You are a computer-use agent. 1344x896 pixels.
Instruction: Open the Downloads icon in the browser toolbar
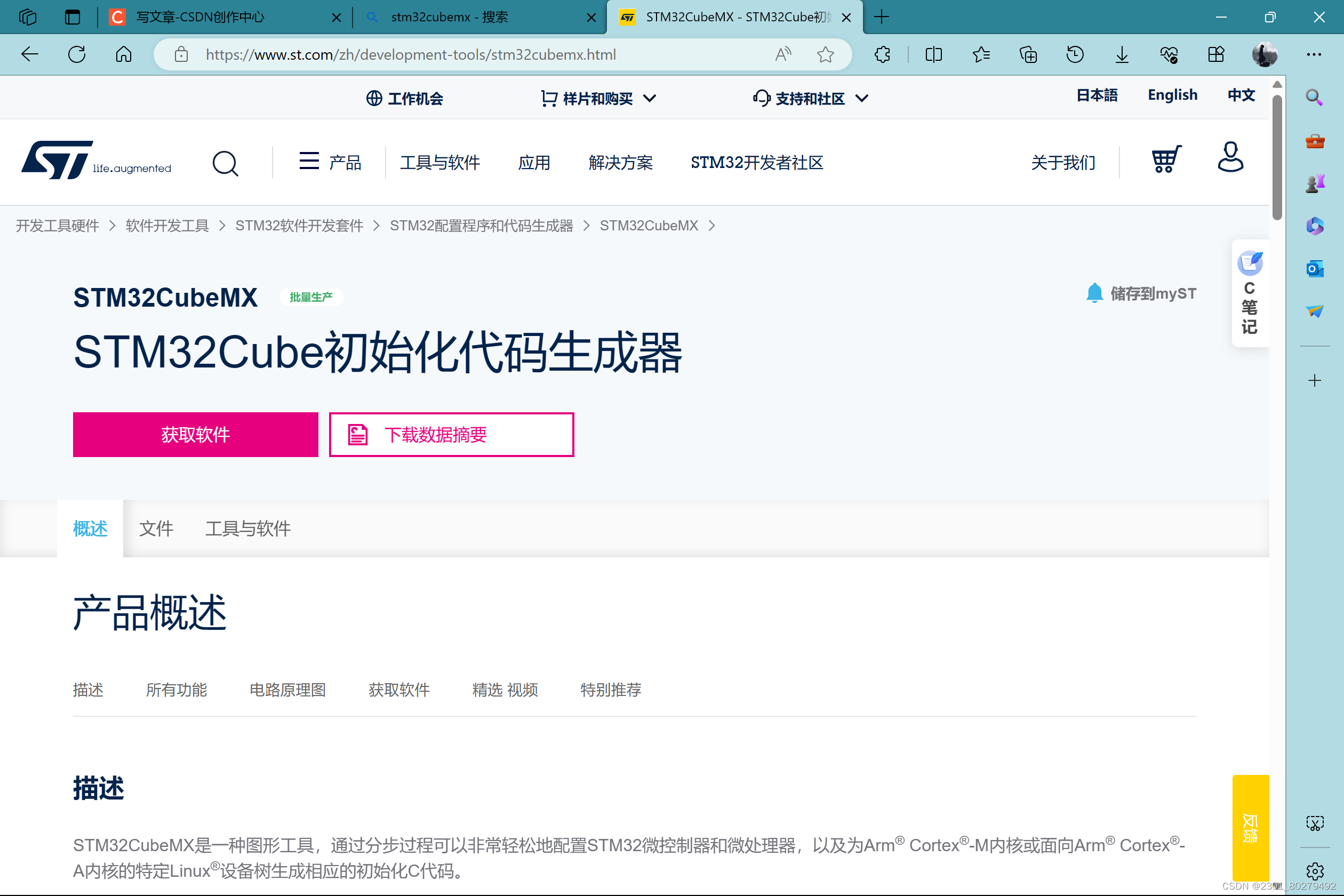click(1121, 54)
